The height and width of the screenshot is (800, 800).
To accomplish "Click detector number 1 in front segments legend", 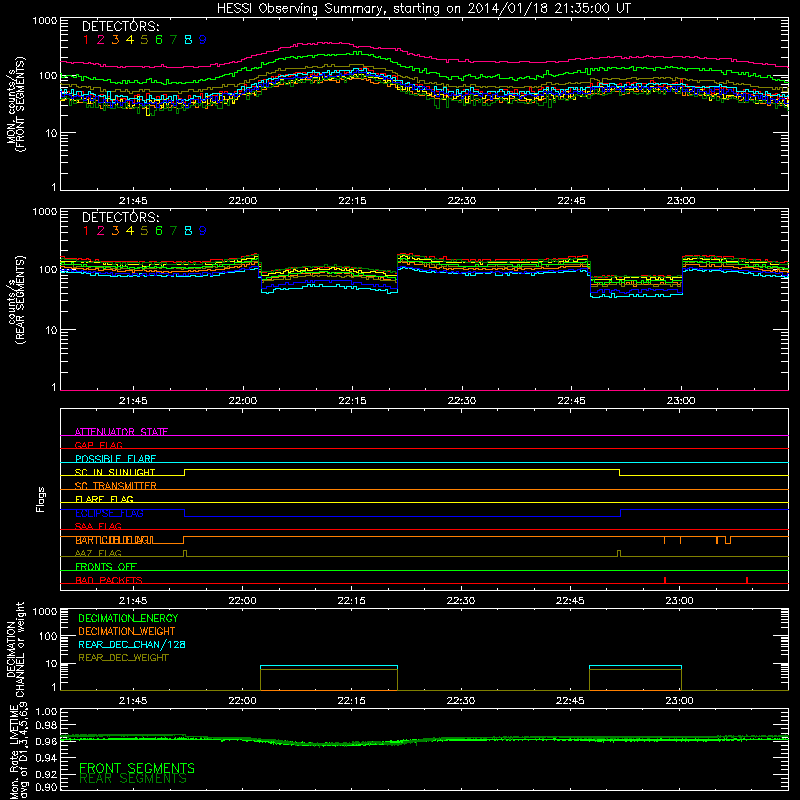I will pos(86,40).
